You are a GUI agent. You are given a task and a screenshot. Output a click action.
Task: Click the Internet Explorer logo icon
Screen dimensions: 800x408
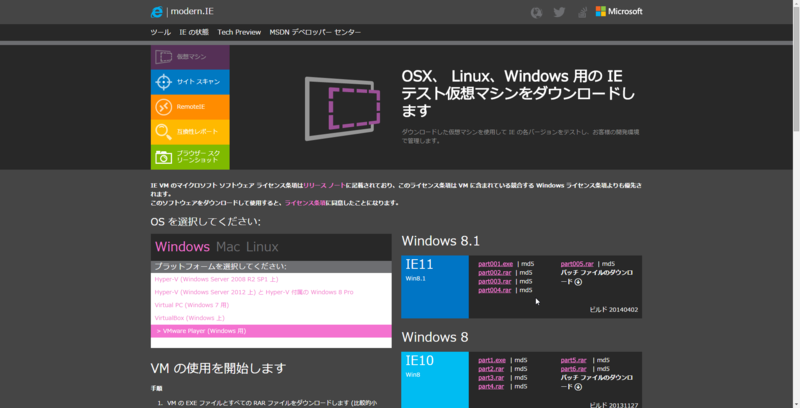157,12
